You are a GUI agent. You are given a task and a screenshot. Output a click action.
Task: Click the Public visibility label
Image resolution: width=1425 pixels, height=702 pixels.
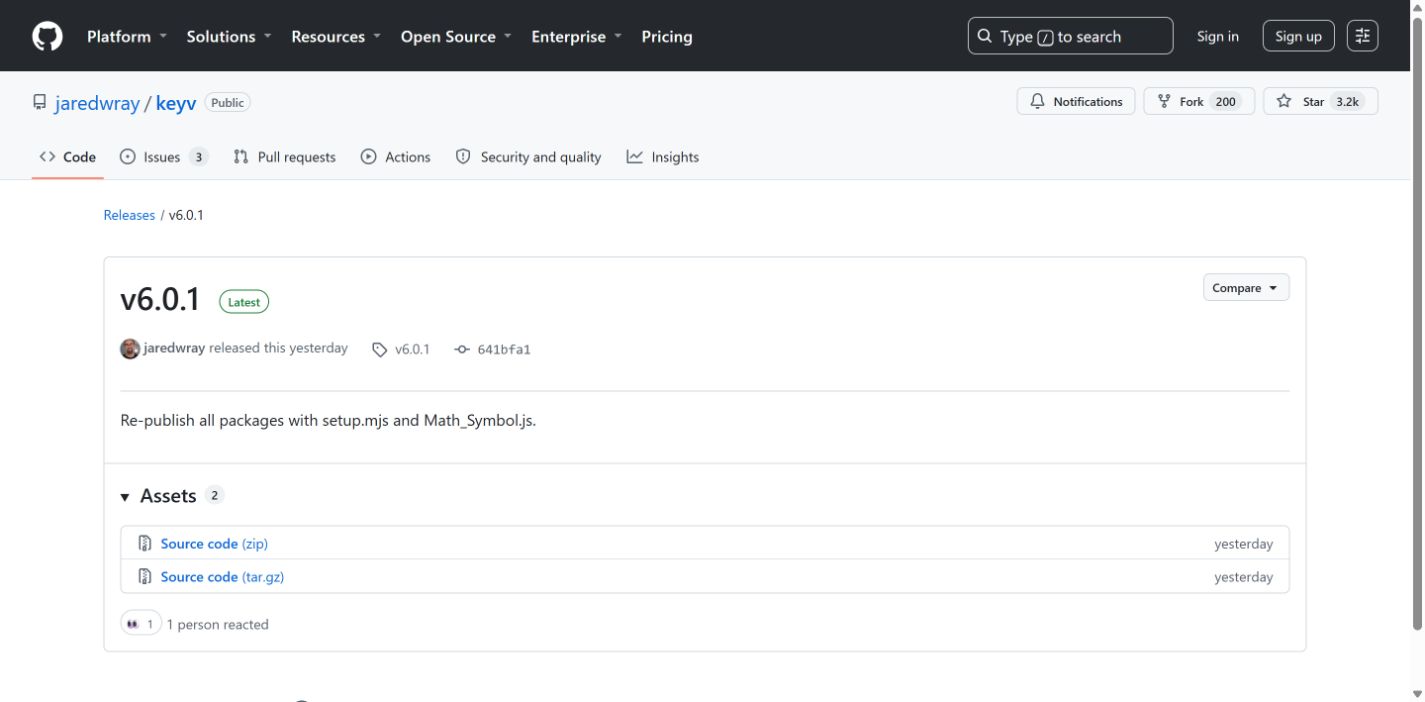pos(227,102)
